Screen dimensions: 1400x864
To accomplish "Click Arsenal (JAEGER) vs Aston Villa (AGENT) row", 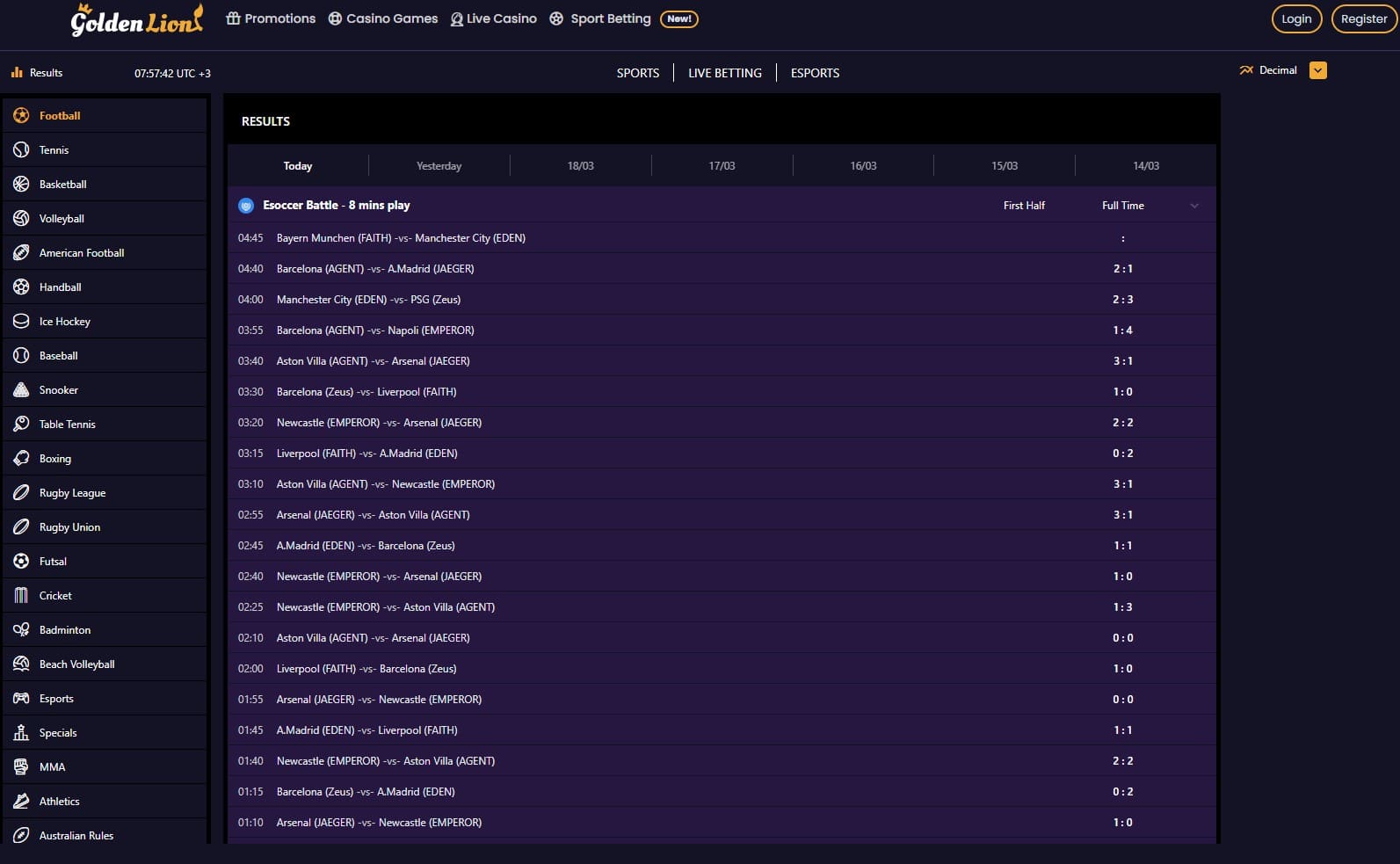I will click(x=722, y=515).
